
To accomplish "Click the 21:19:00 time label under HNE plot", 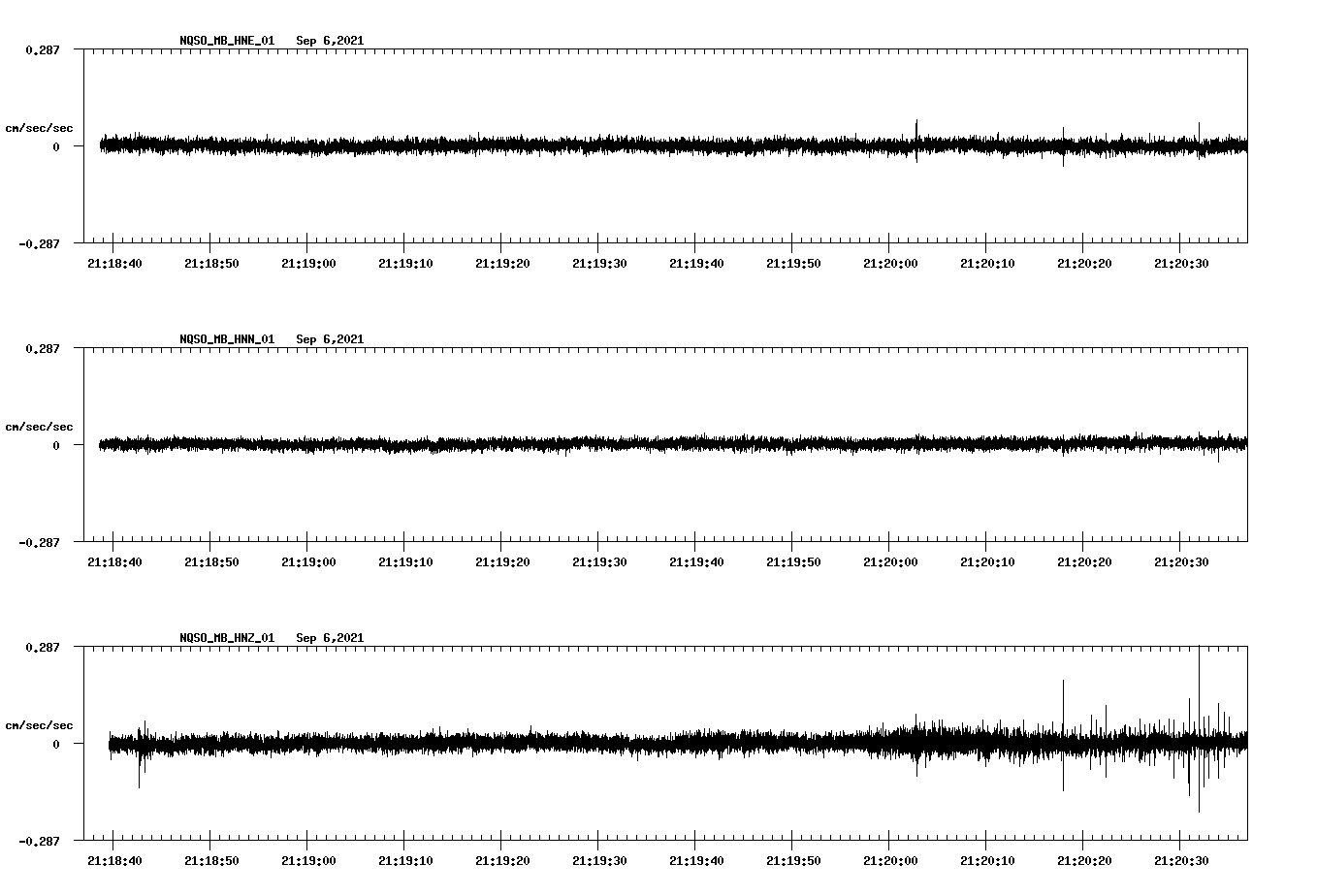I will click(x=308, y=263).
